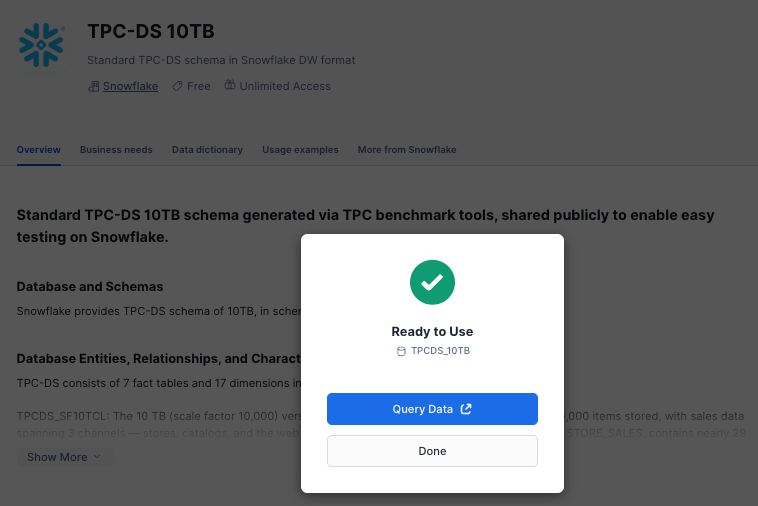The width and height of the screenshot is (758, 506).
Task: Click the TPC-DS 10TB listing title
Action: [x=151, y=31]
